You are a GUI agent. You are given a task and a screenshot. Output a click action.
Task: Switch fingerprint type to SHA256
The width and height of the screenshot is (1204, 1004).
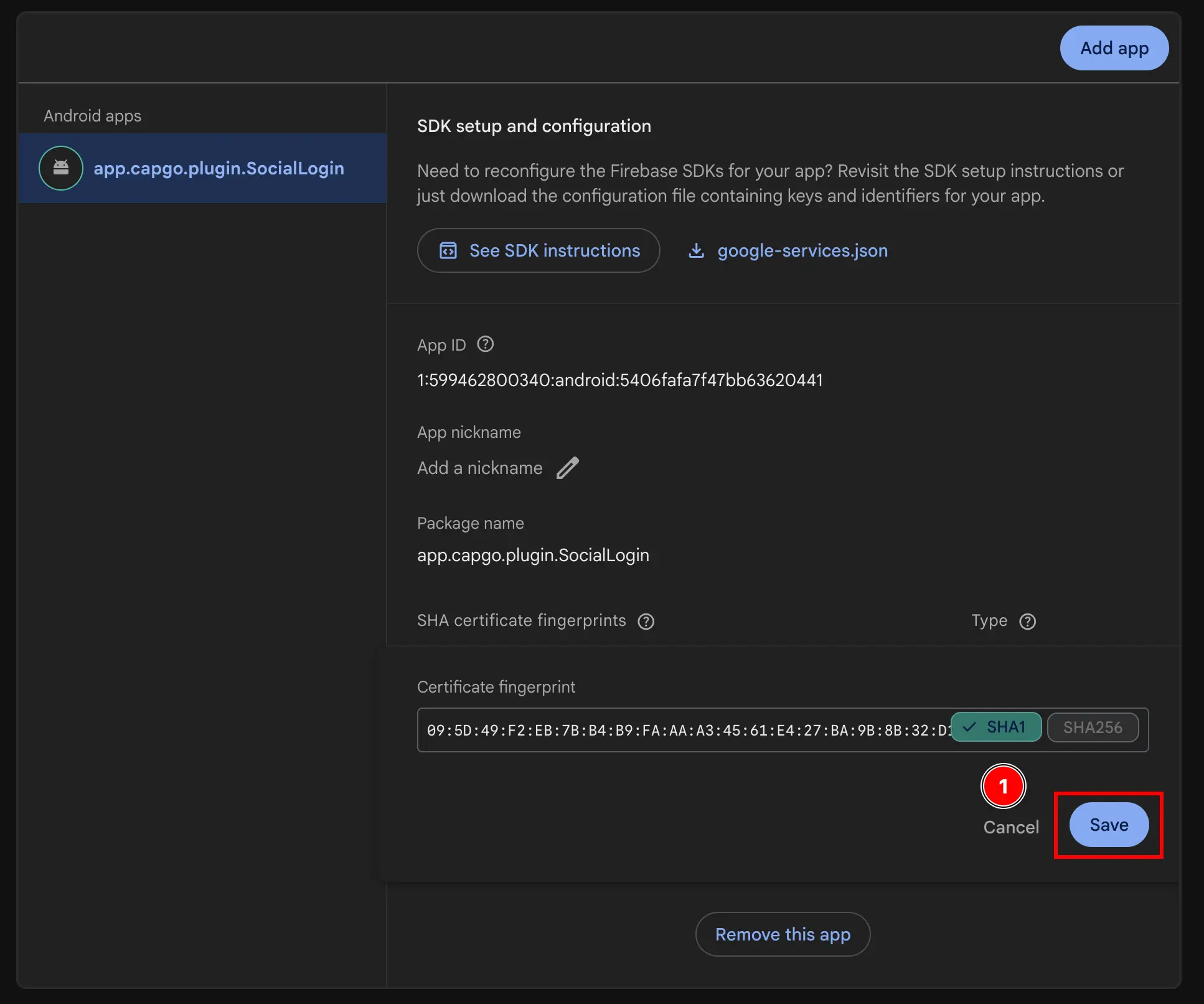1093,727
